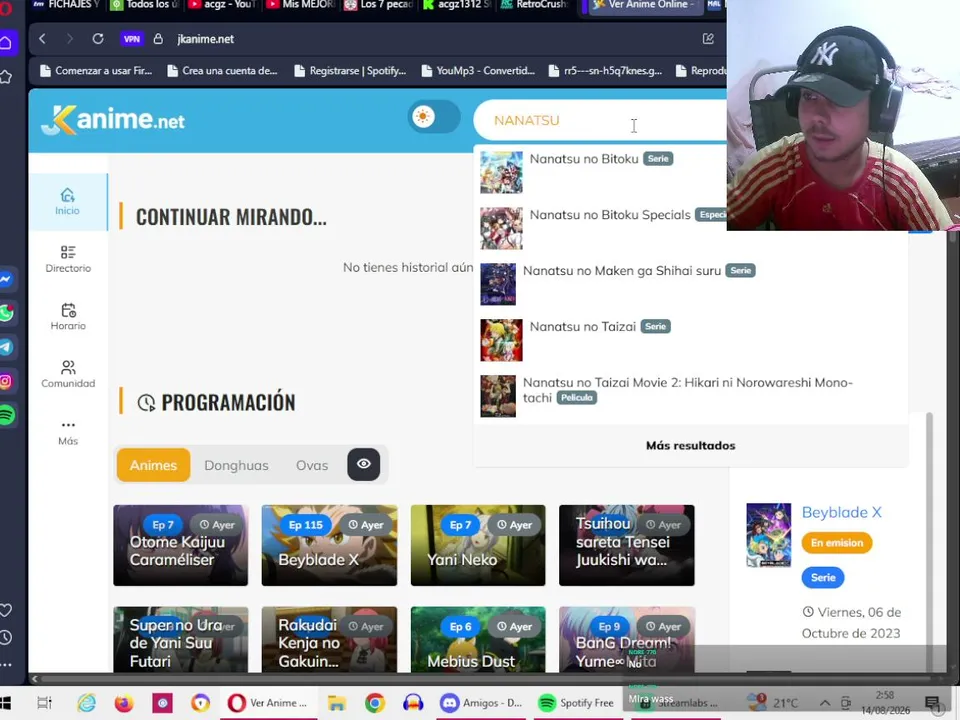Screen dimensions: 960x720
Task: Open the Windows Start button
Action: coord(6,703)
